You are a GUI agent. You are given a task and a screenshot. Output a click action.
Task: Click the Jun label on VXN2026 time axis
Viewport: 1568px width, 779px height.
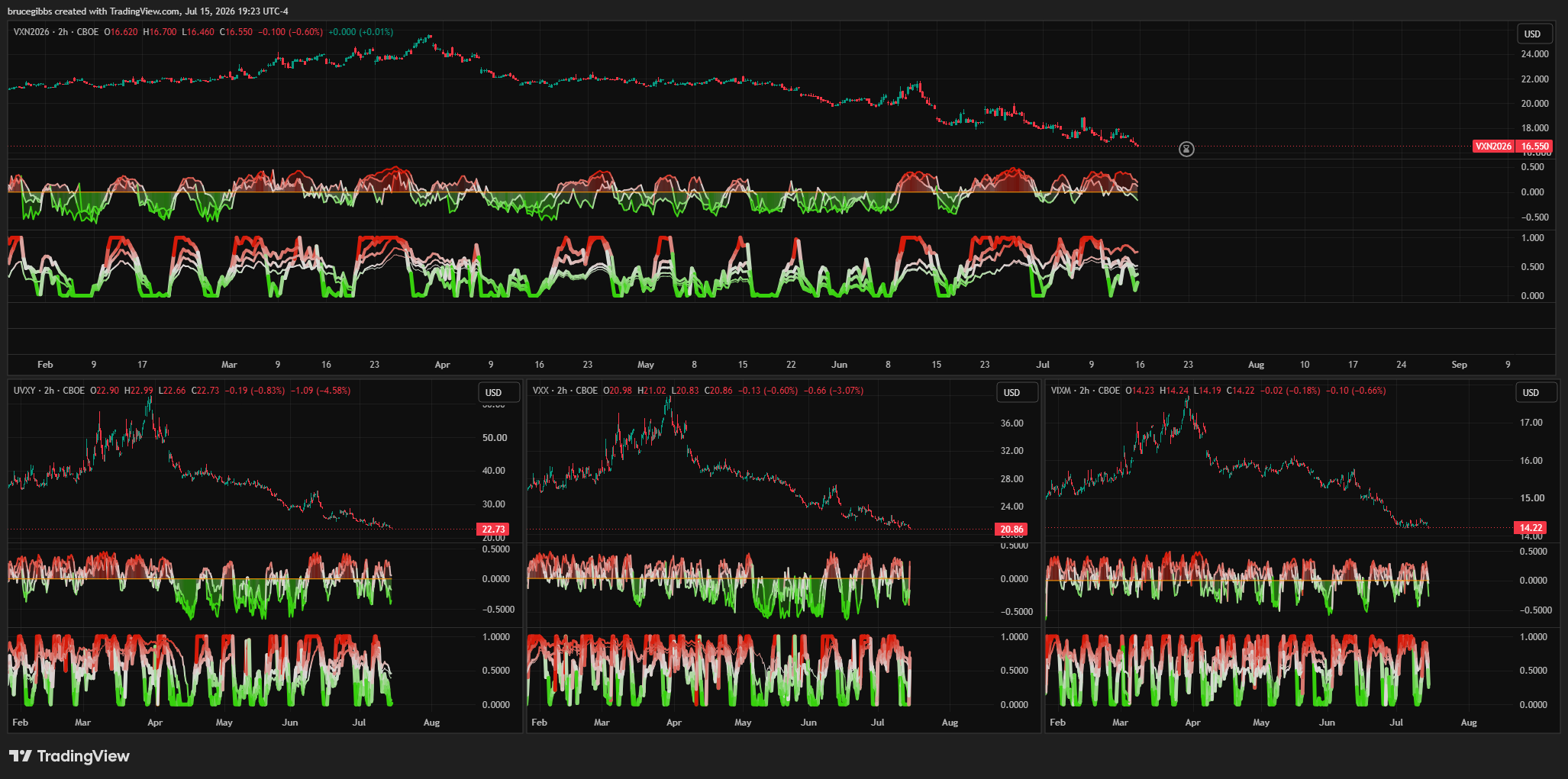click(839, 365)
